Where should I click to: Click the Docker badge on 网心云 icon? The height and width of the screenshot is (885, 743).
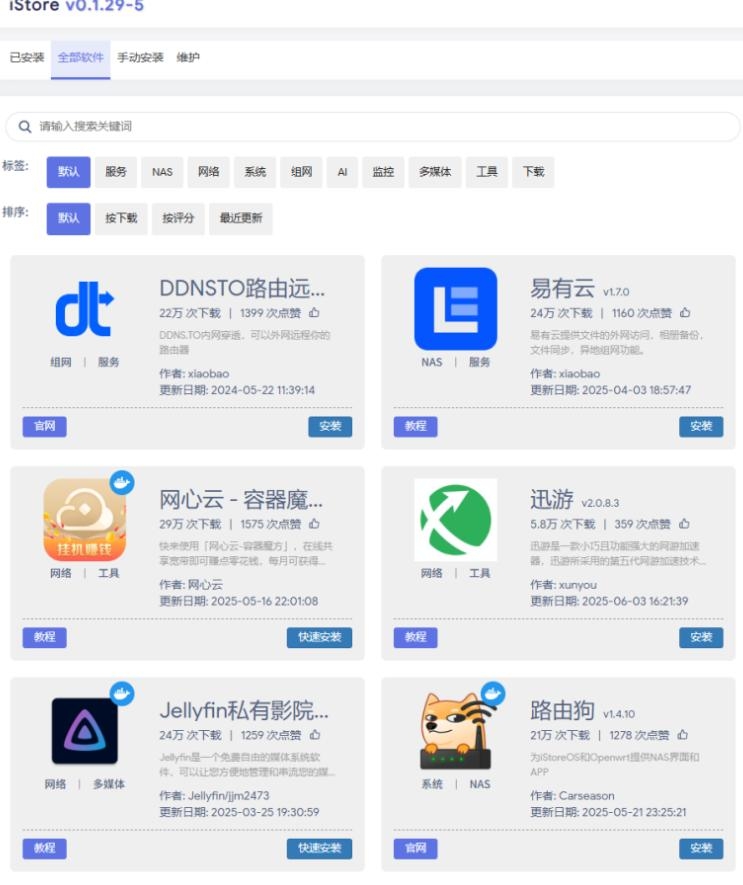[122, 483]
